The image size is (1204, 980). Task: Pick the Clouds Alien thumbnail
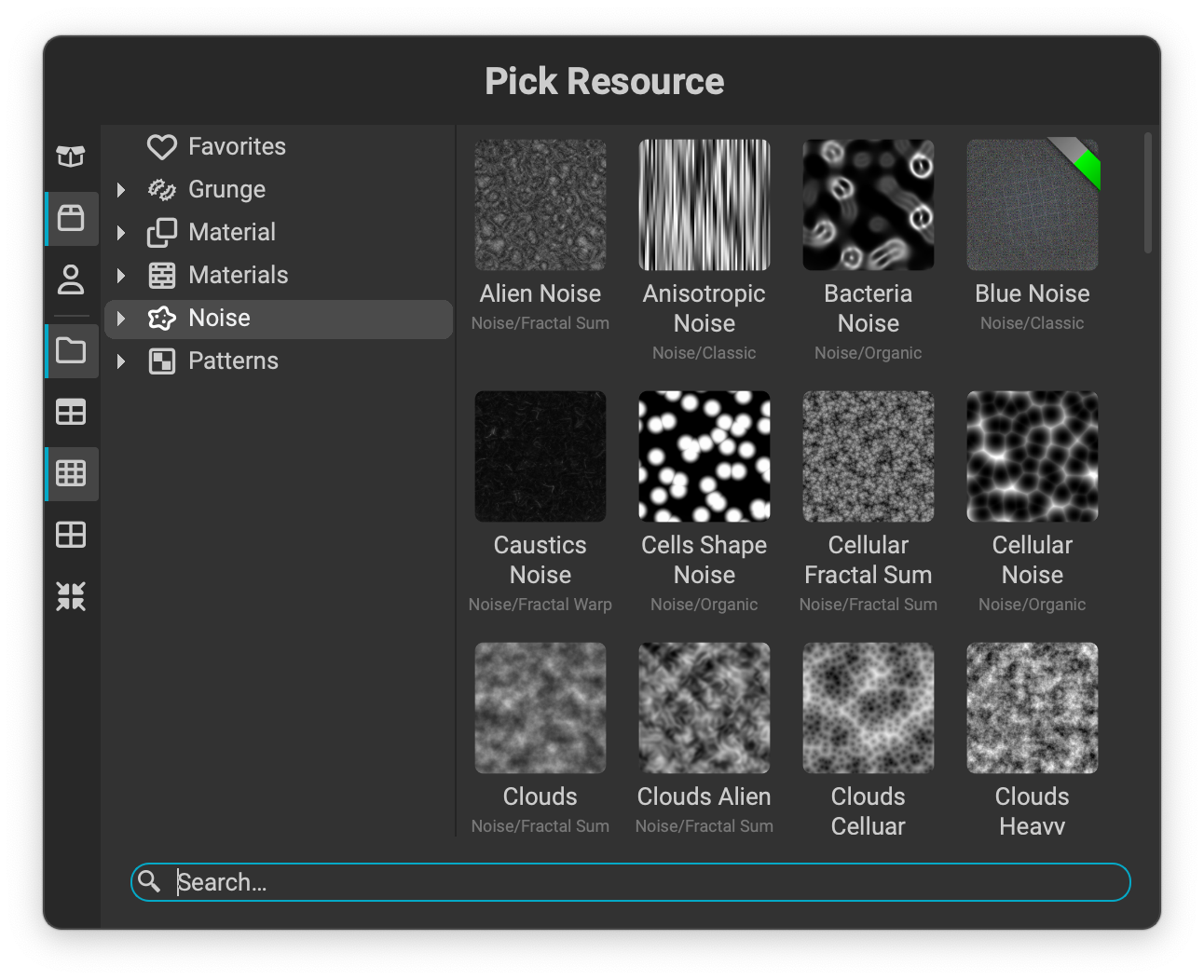click(x=705, y=708)
